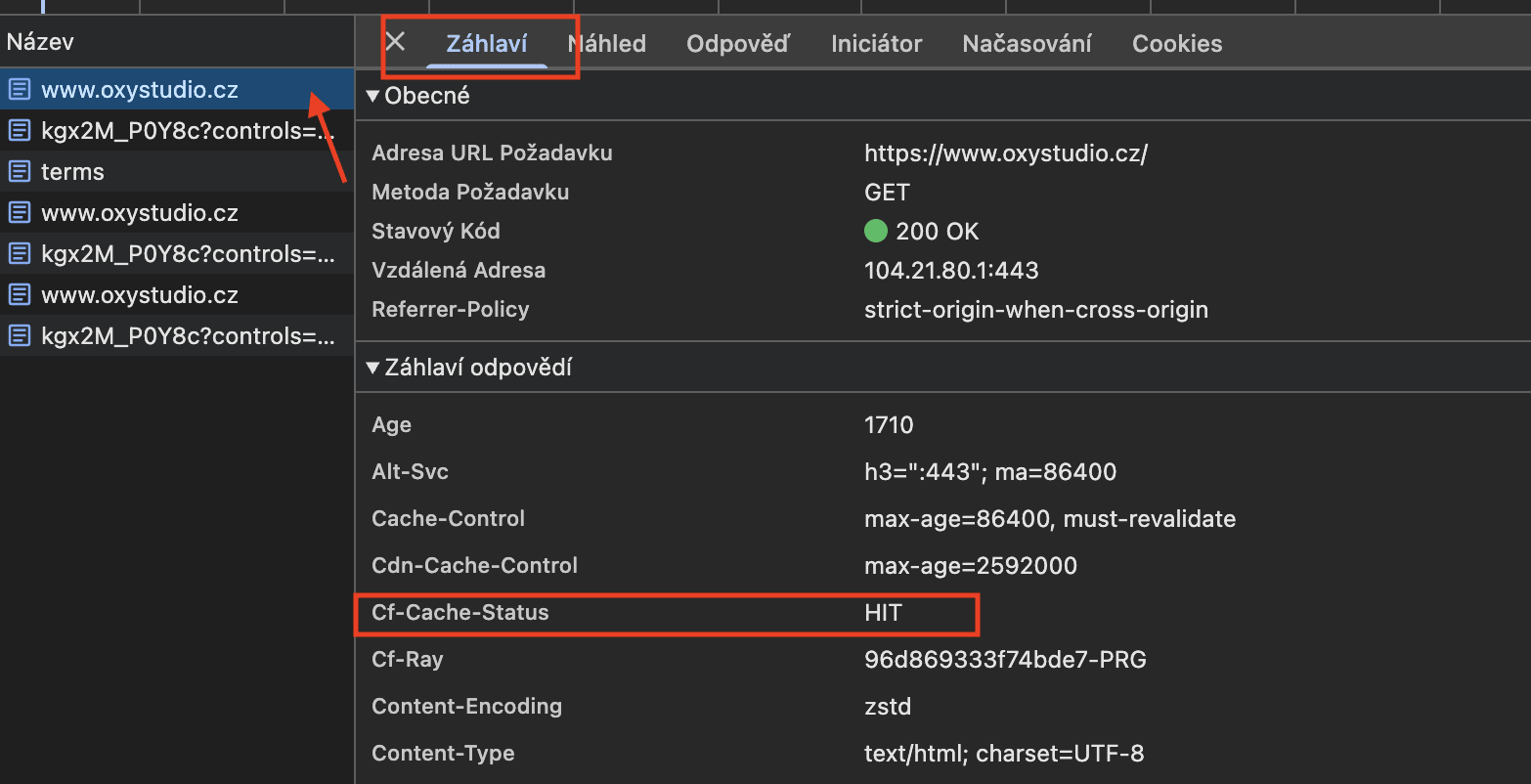Switch to the Náhled tab
This screenshot has width=1531, height=784.
(x=607, y=44)
